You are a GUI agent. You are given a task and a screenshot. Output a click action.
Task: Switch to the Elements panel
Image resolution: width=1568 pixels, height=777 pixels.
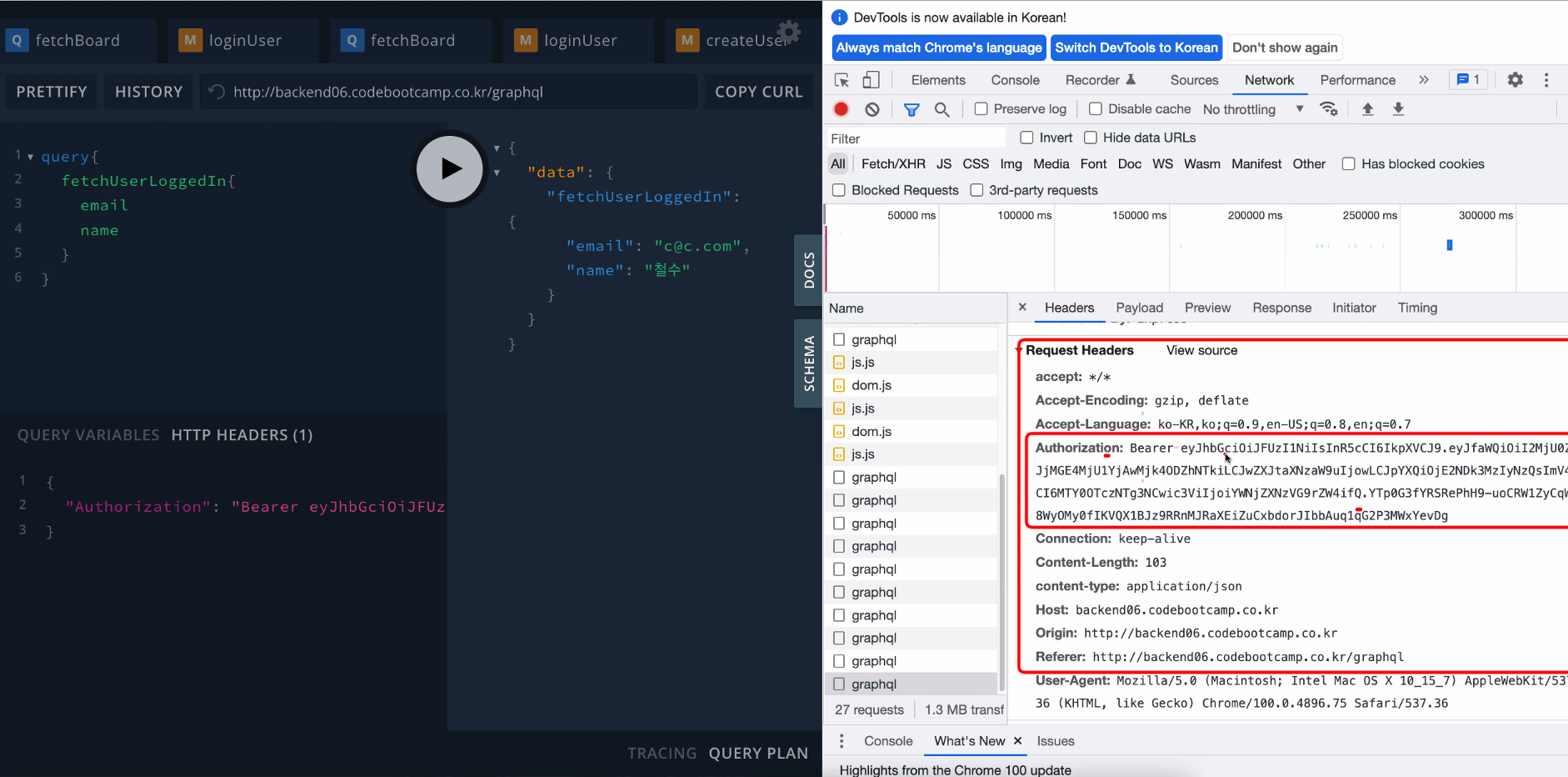(x=938, y=80)
